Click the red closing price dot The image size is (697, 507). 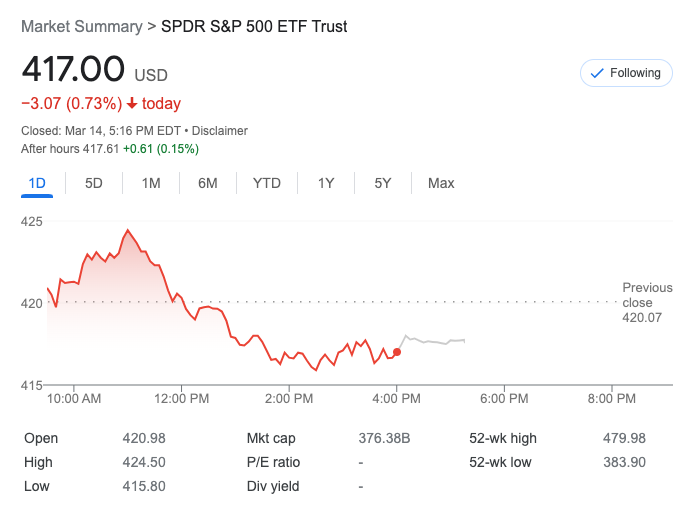[x=397, y=352]
